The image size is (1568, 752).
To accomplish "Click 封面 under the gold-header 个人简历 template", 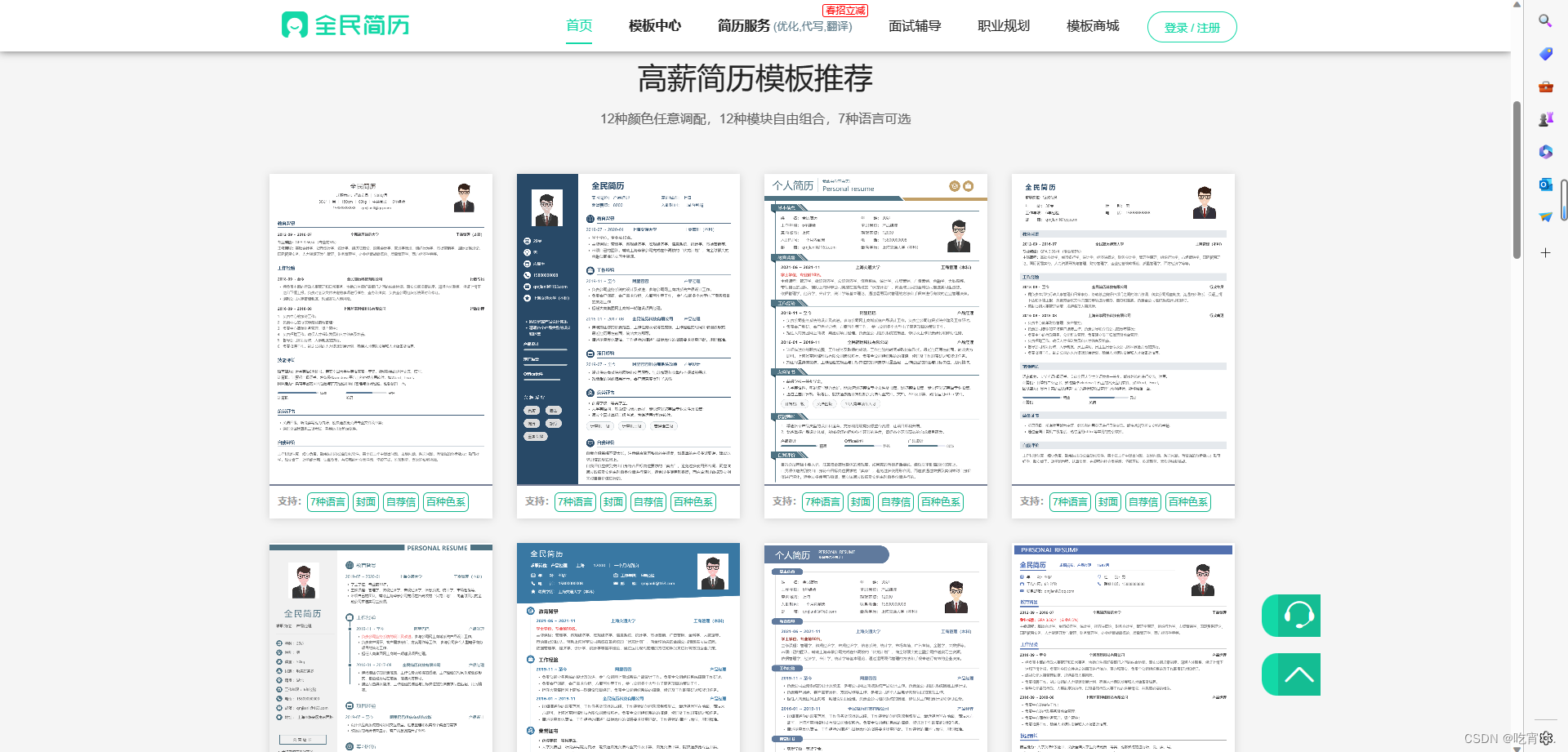I will [861, 502].
